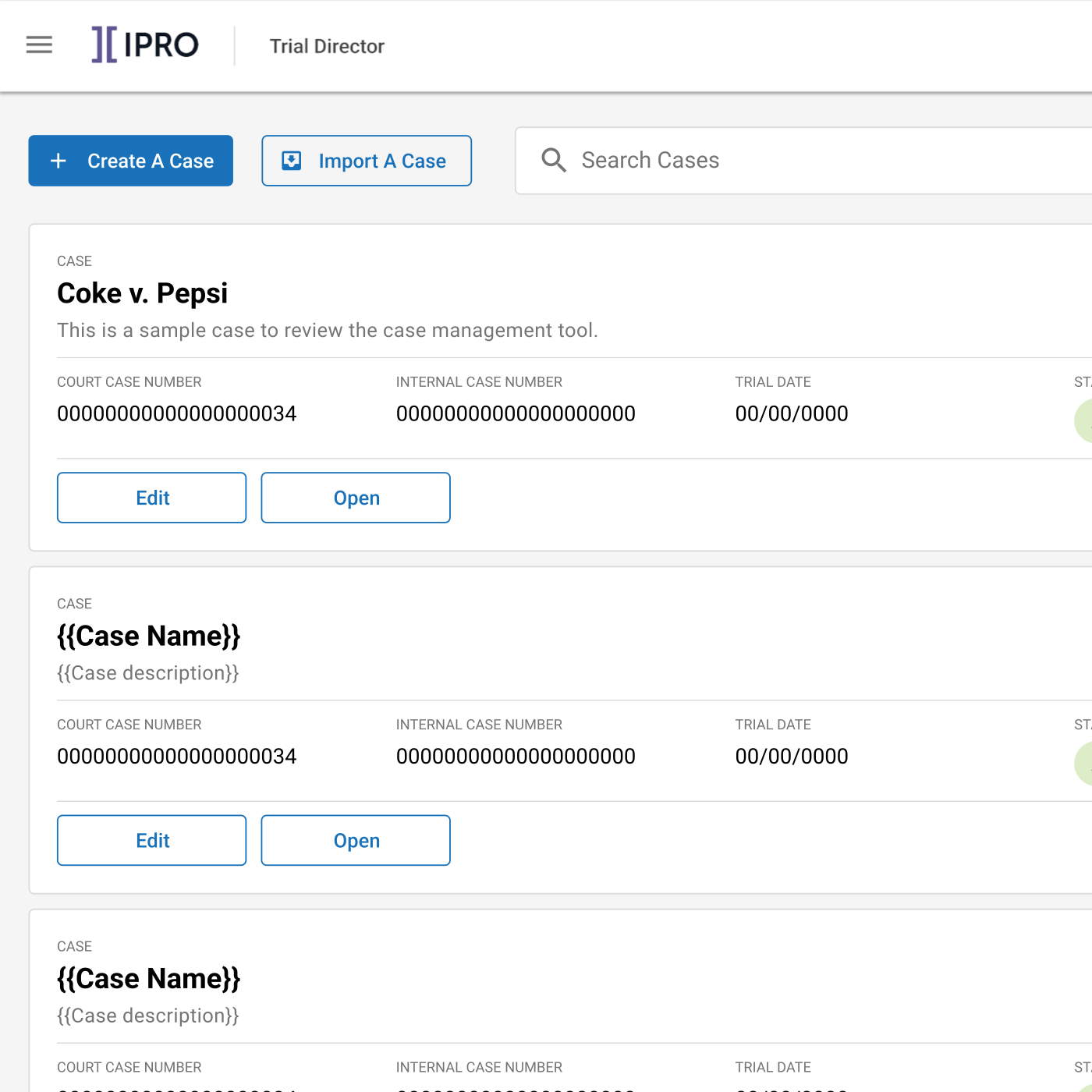This screenshot has width=1092, height=1092.
Task: Click the magnifier search icon
Action: (x=554, y=160)
